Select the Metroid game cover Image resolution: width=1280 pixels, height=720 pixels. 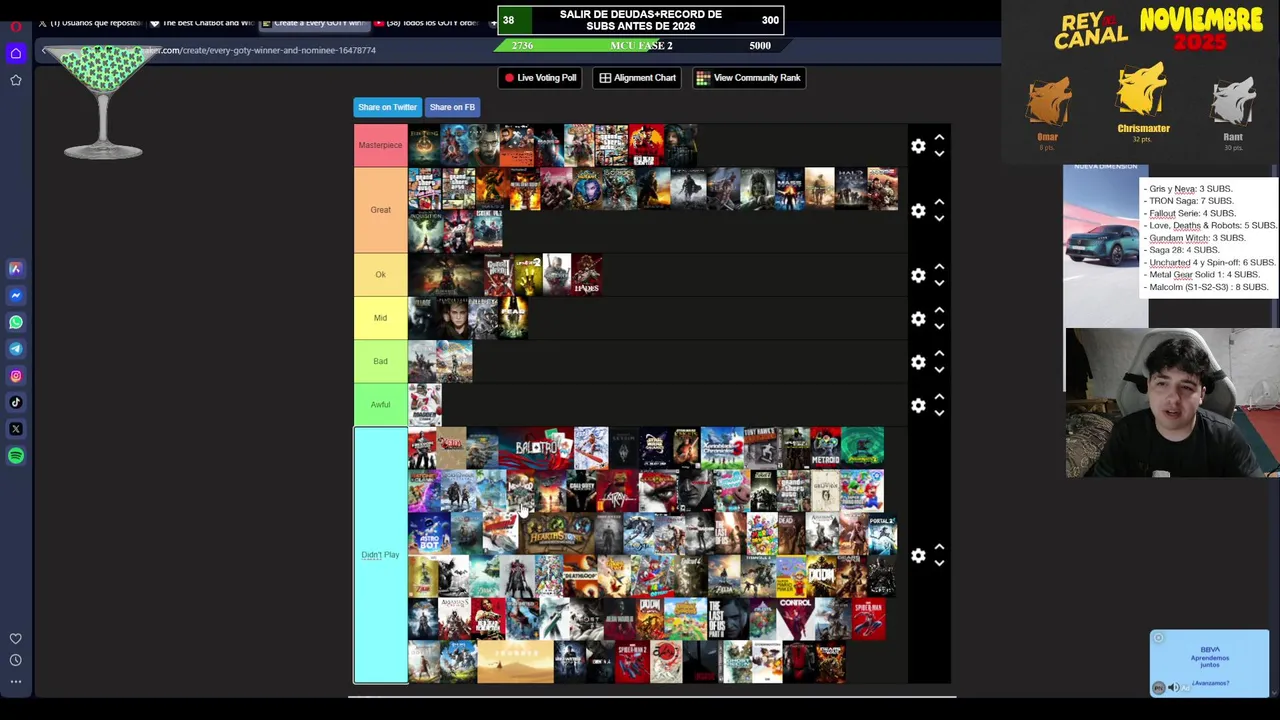[825, 448]
